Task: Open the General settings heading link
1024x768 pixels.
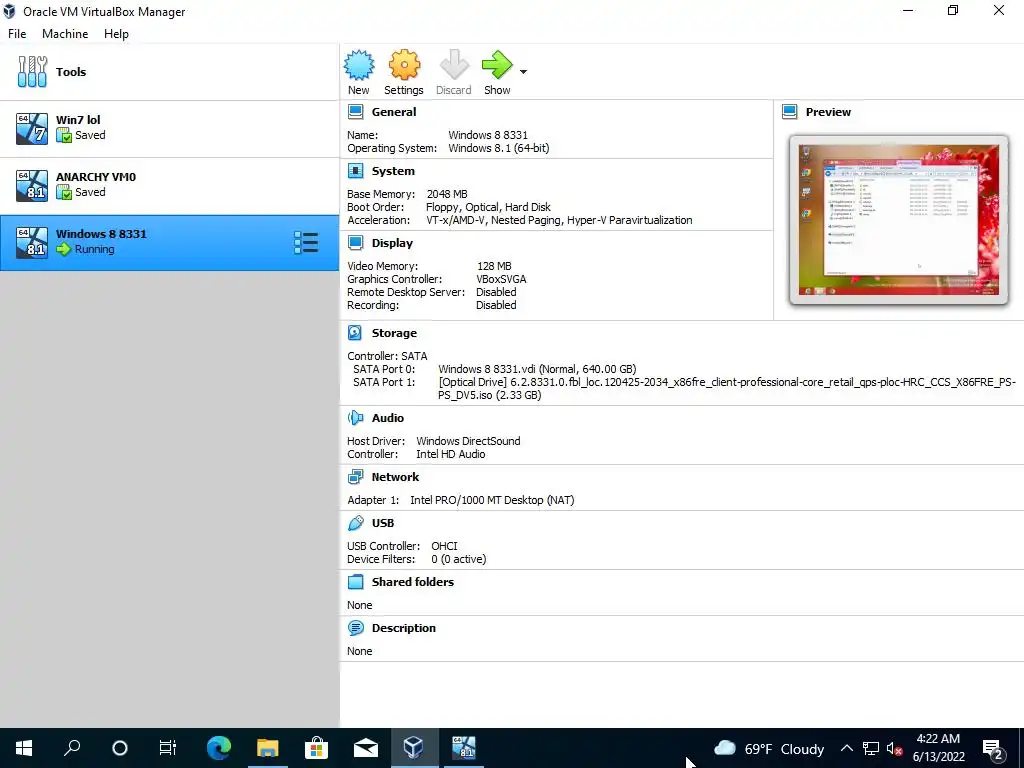Action: [x=394, y=112]
